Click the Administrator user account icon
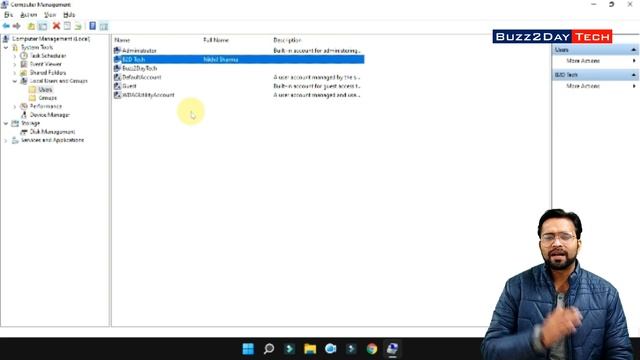Screen dimensions: 640x360 (x=117, y=51)
